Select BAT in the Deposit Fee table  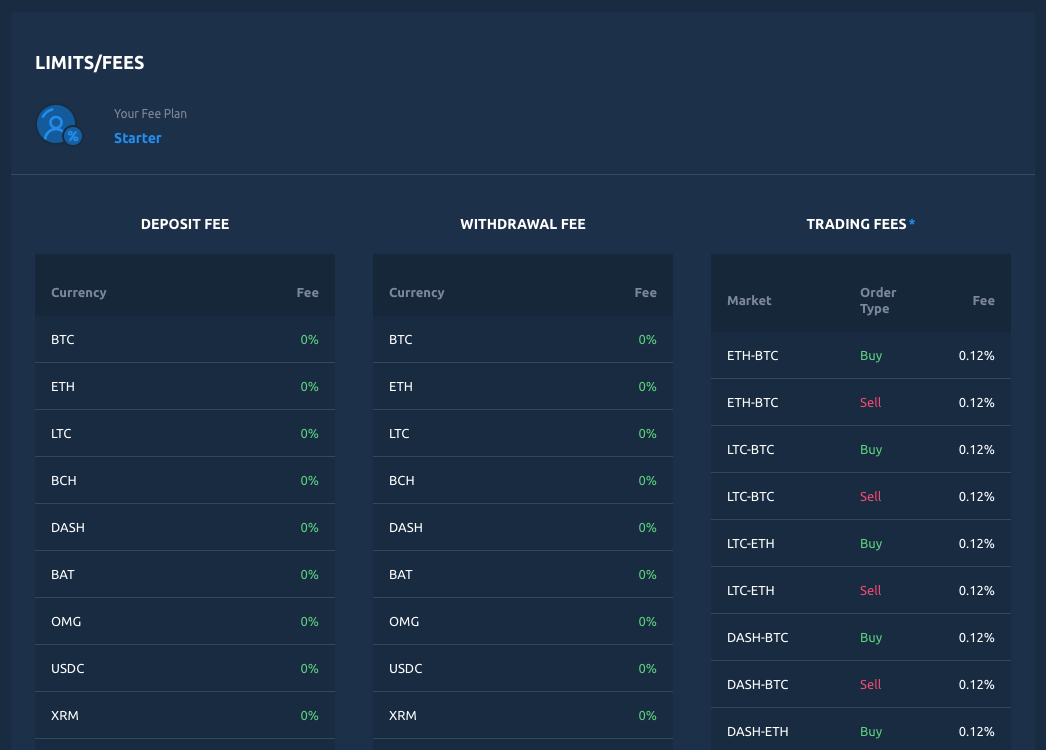coord(63,575)
